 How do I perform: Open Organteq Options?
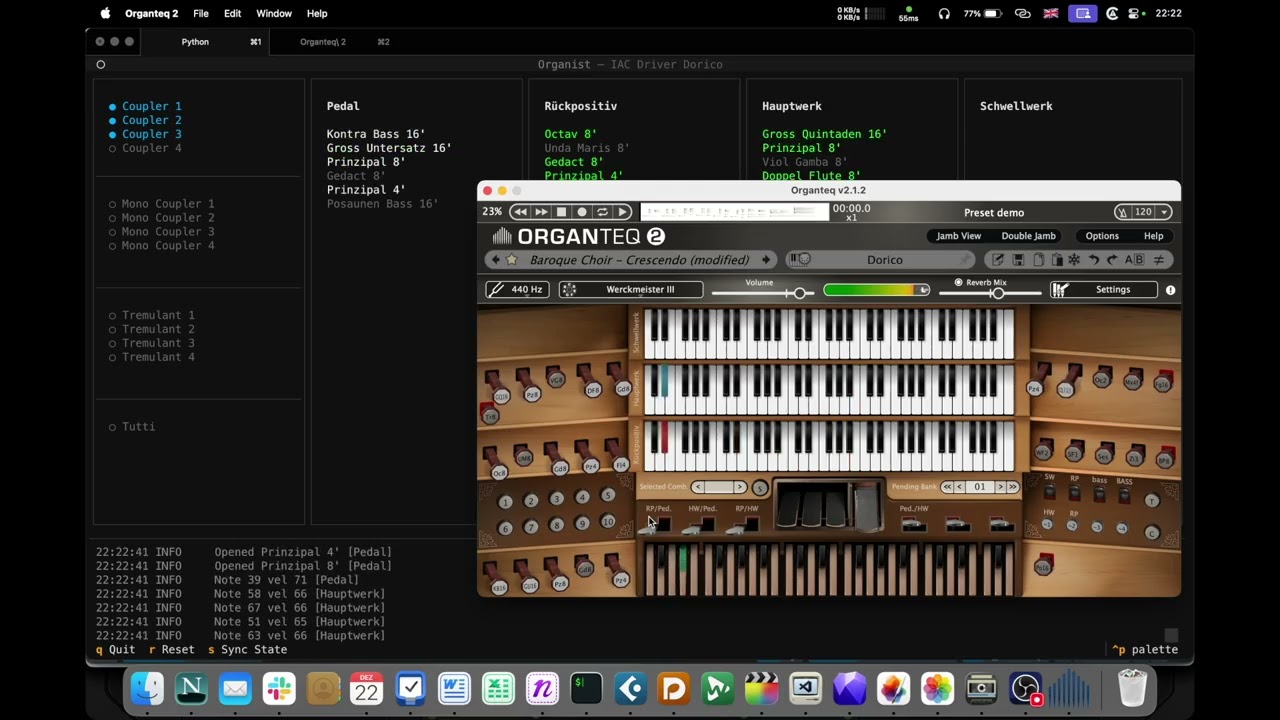[1102, 236]
